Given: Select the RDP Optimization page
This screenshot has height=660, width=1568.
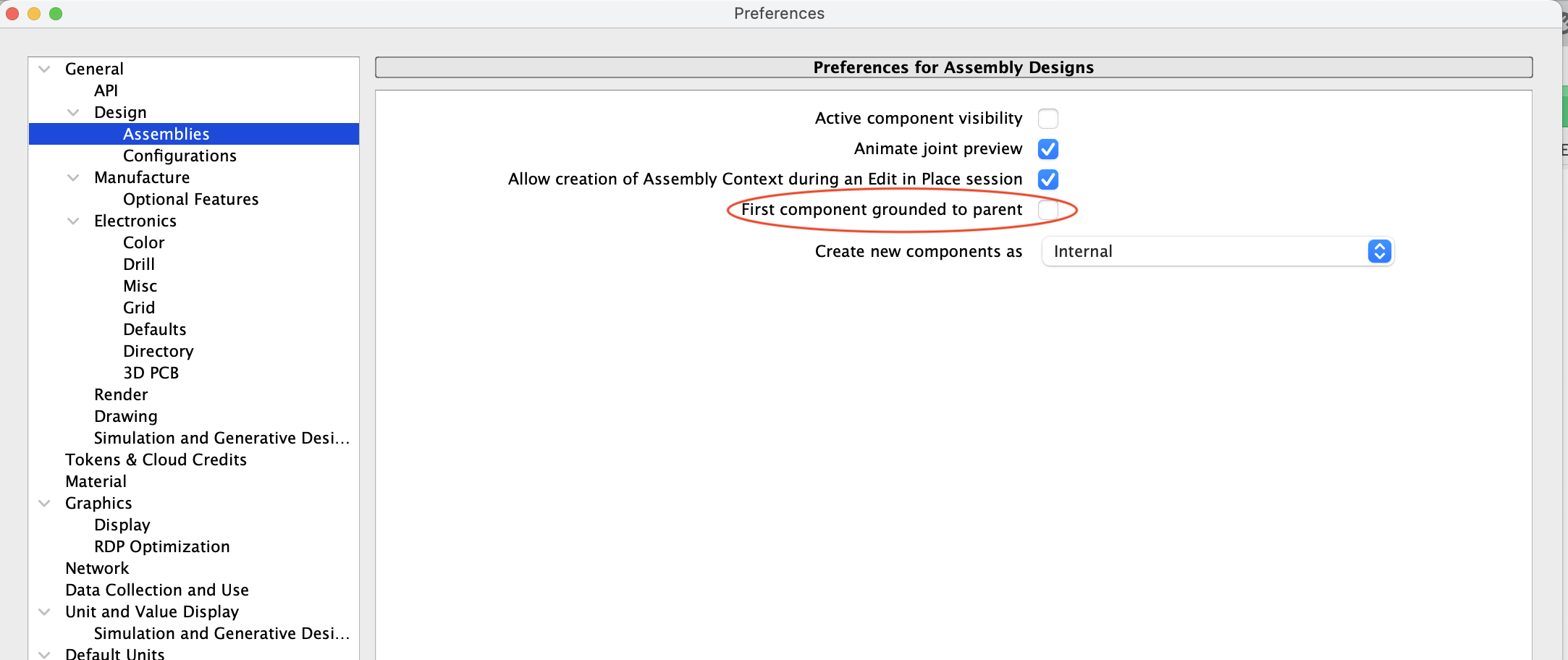Looking at the screenshot, I should pyautogui.click(x=161, y=546).
